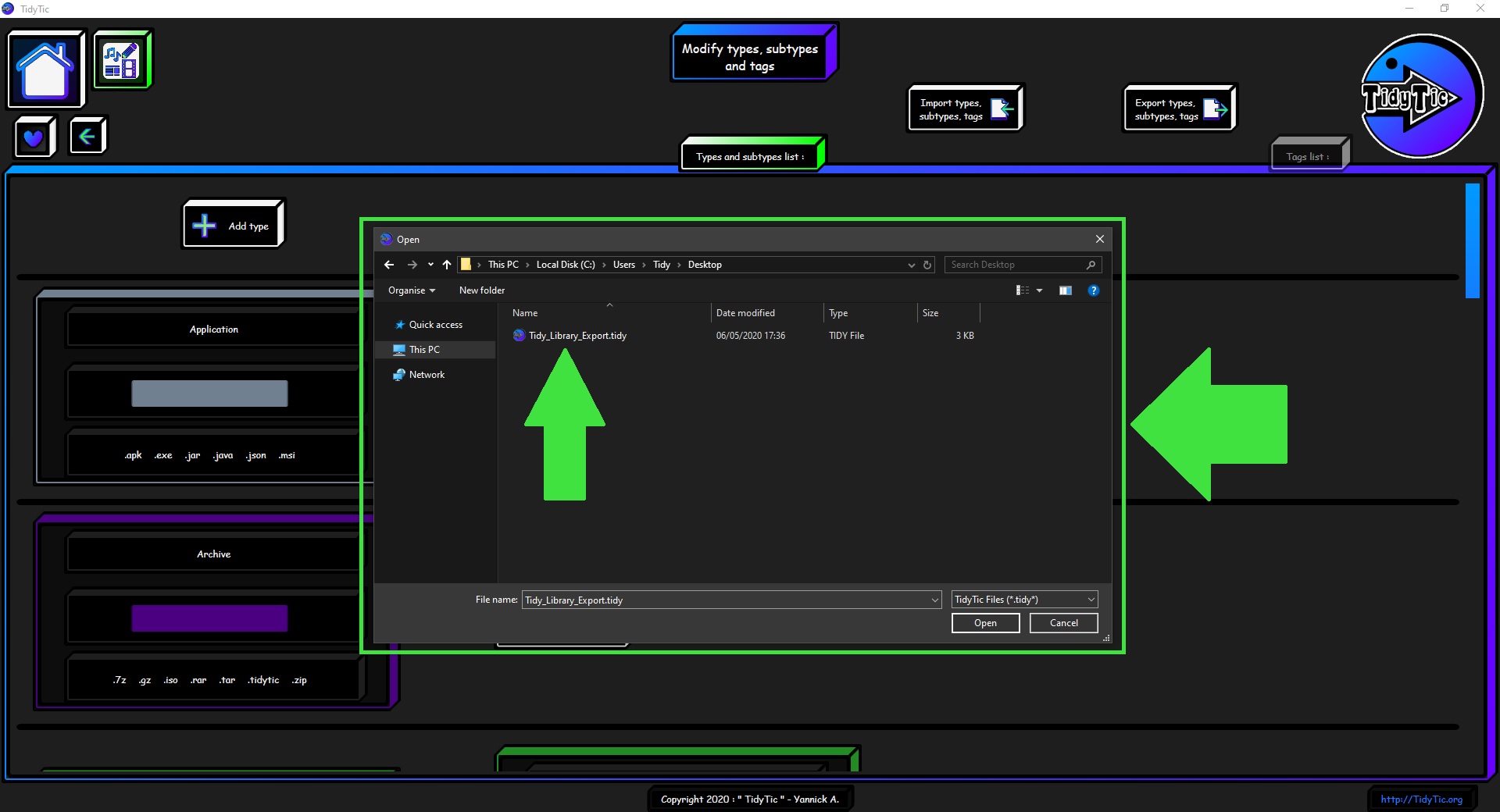Select the .exe extension text
1500x812 pixels.
tap(162, 455)
